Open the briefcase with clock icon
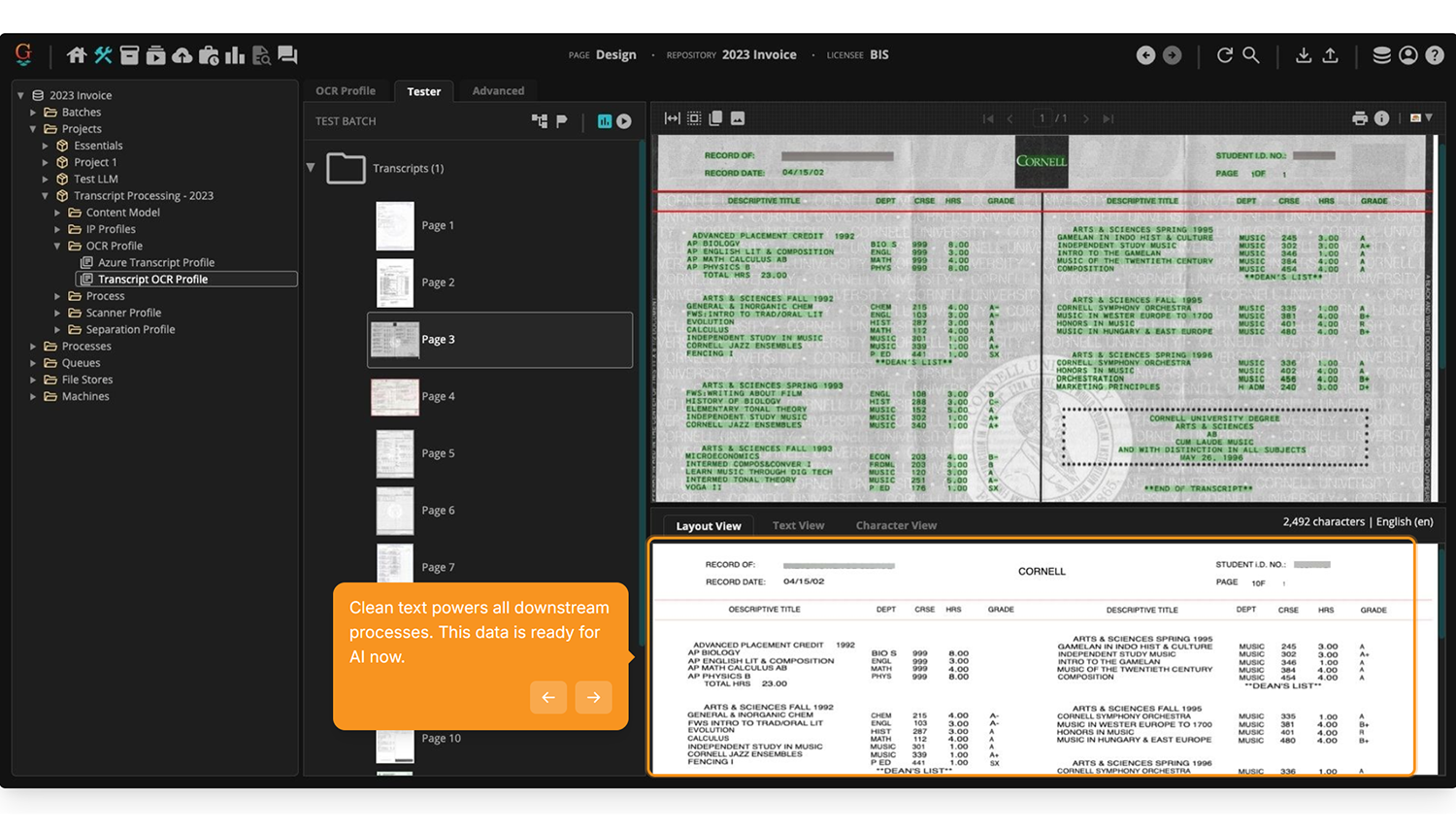1456x831 pixels. [x=209, y=55]
